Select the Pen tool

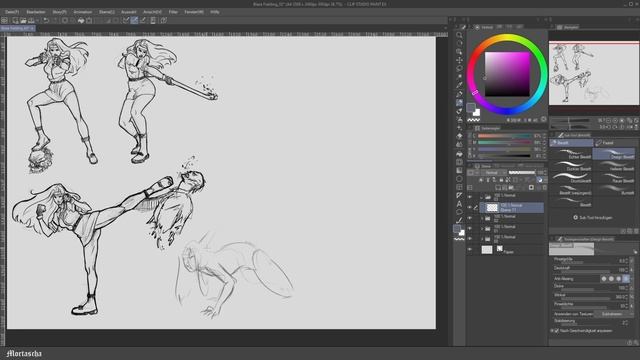point(459,94)
